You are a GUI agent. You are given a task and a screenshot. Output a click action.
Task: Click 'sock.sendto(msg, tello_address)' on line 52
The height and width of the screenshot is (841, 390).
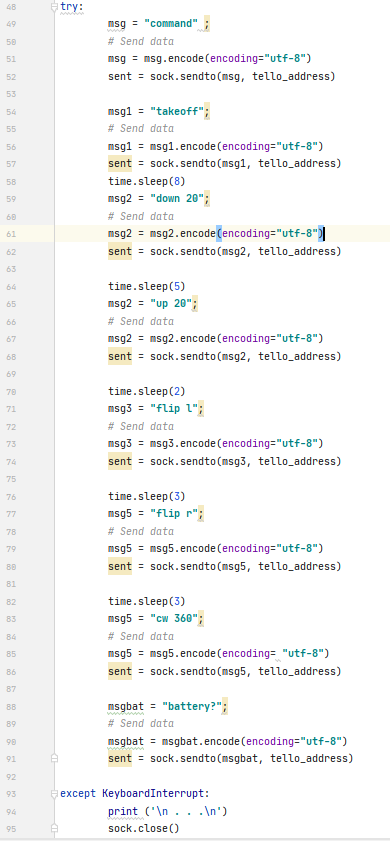(242, 76)
